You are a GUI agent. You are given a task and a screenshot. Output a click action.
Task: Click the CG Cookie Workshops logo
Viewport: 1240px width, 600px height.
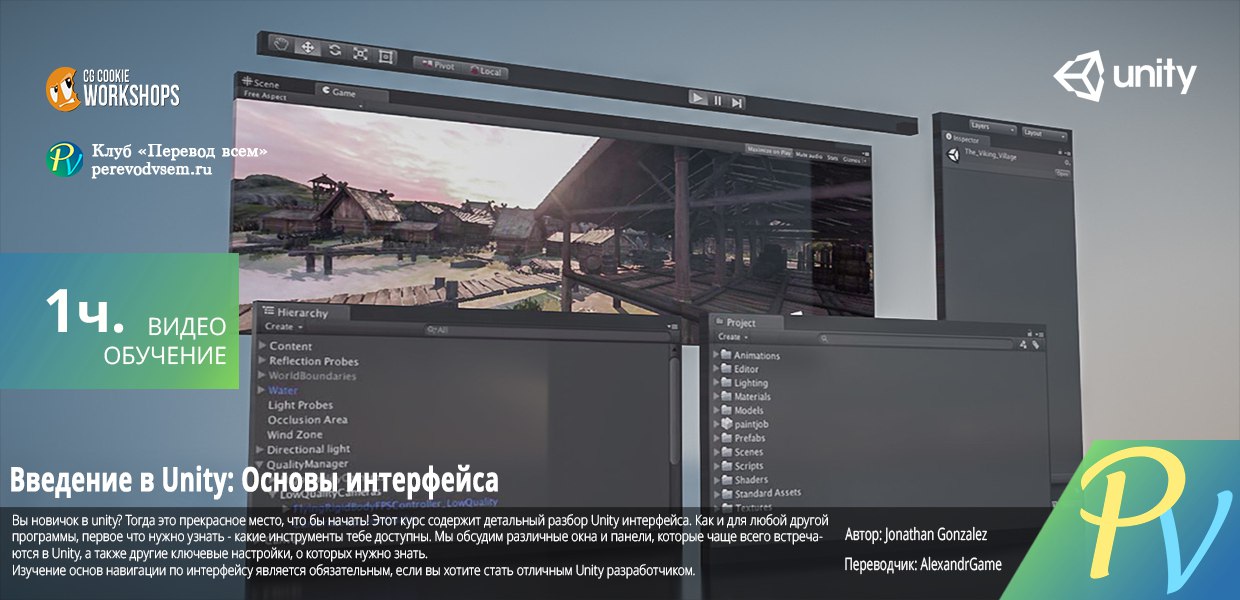click(112, 88)
